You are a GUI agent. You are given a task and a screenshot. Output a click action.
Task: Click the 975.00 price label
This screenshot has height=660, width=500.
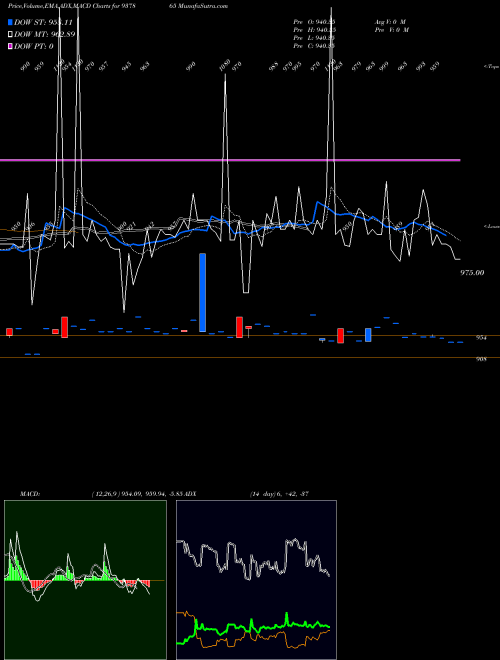click(472, 273)
